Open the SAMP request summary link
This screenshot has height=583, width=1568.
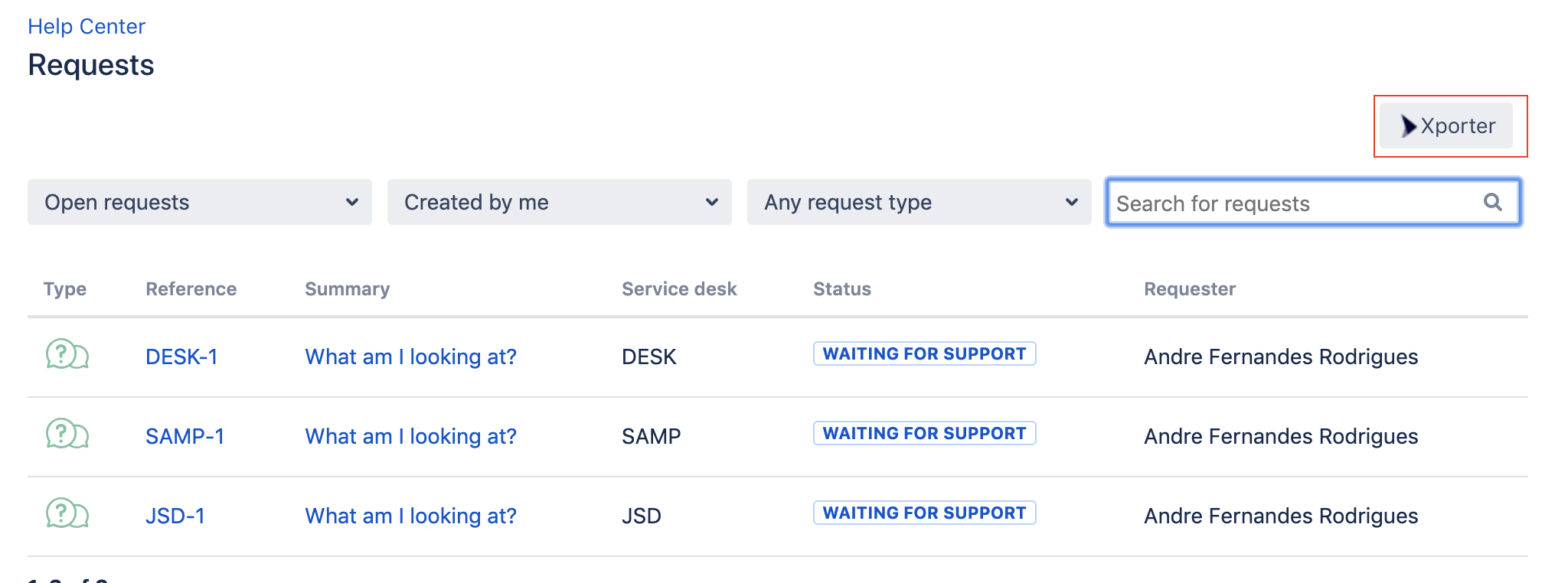click(410, 436)
